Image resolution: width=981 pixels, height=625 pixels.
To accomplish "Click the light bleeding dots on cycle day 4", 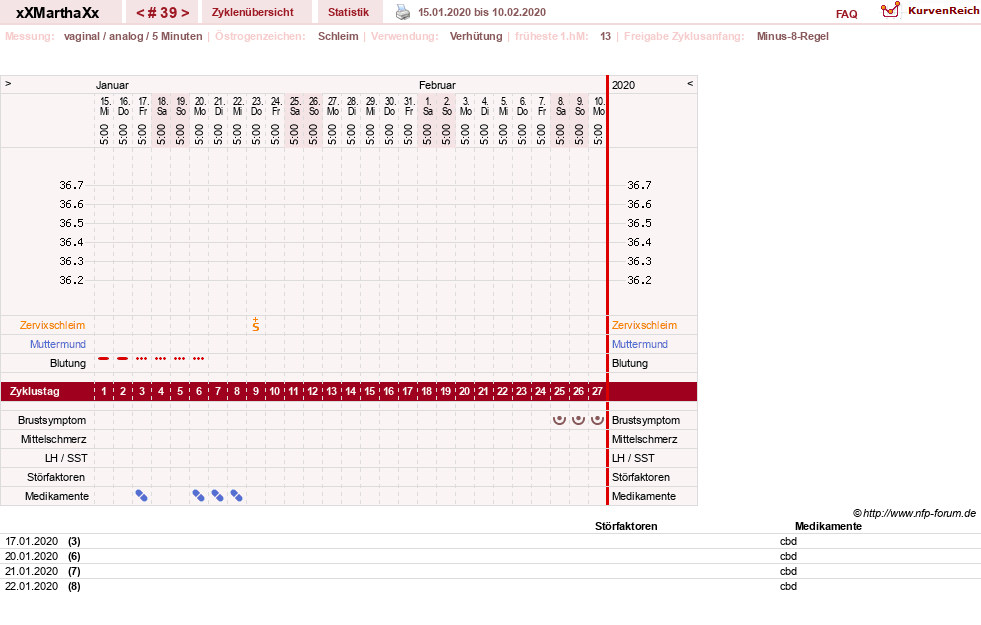I will 161,358.
